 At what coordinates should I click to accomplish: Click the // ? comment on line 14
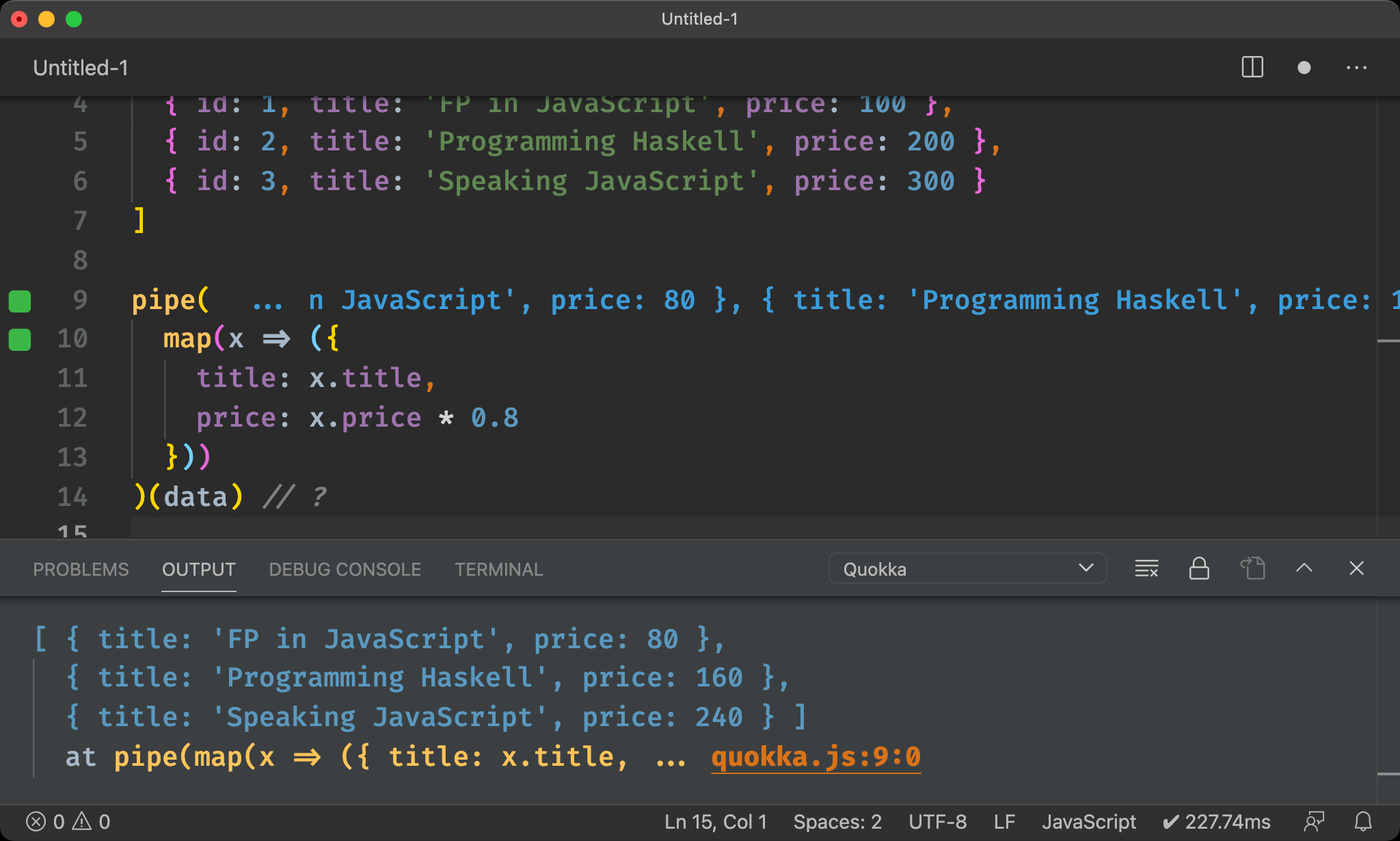pos(295,497)
